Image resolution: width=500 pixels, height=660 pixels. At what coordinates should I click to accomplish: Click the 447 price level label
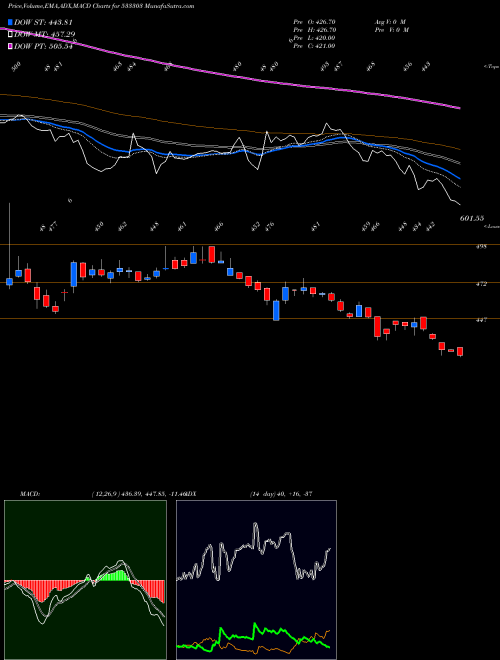pos(482,320)
